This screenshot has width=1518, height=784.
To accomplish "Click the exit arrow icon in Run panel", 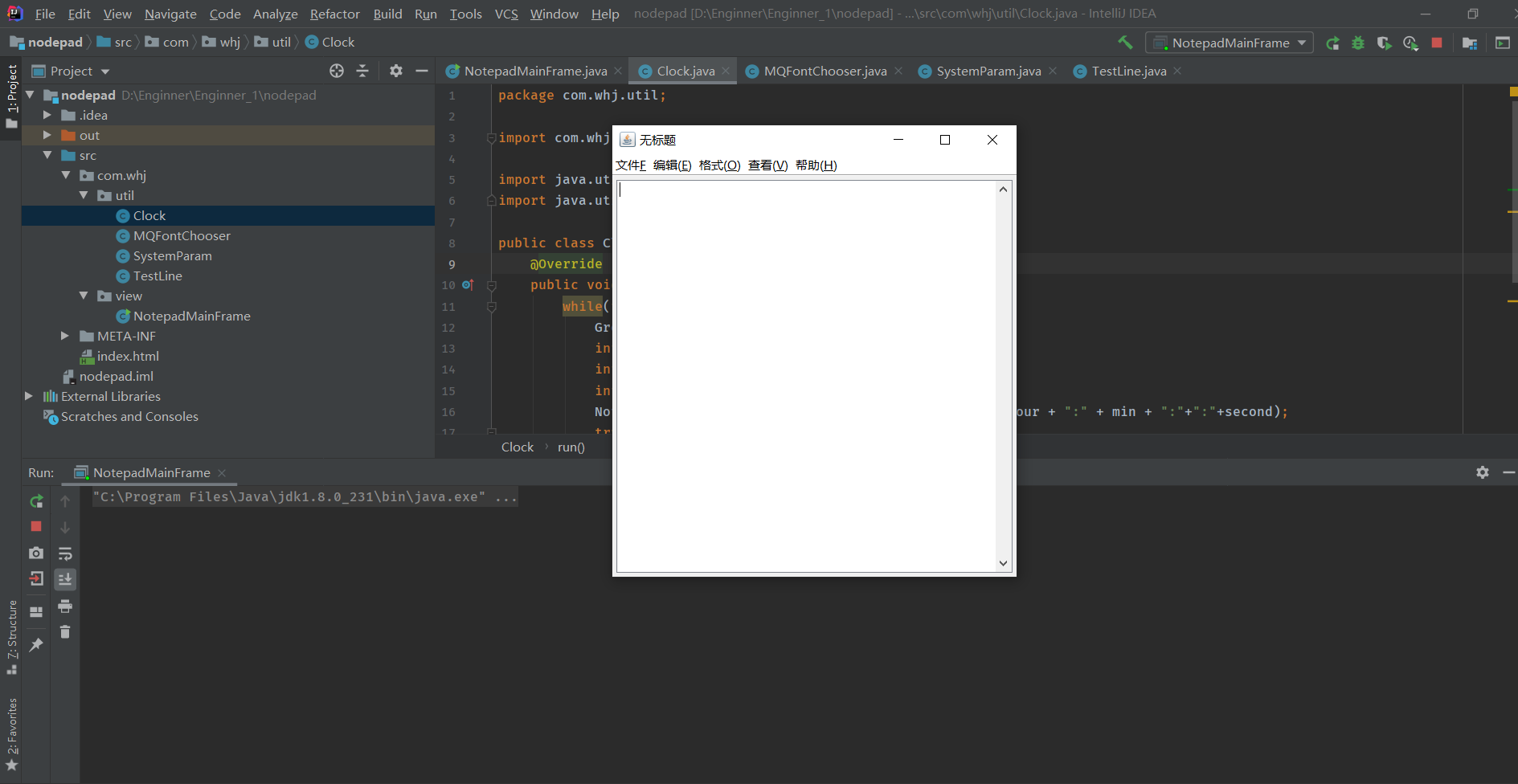I will tap(36, 578).
